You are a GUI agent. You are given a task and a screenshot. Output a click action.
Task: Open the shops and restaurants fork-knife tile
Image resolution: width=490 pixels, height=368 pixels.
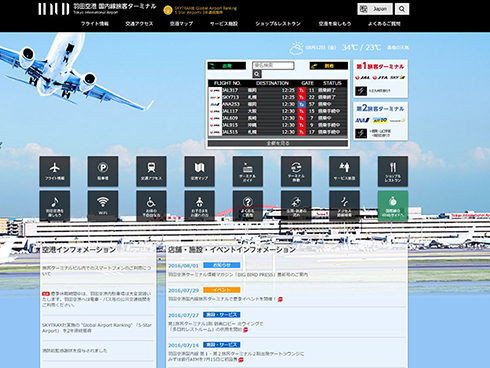point(393,171)
